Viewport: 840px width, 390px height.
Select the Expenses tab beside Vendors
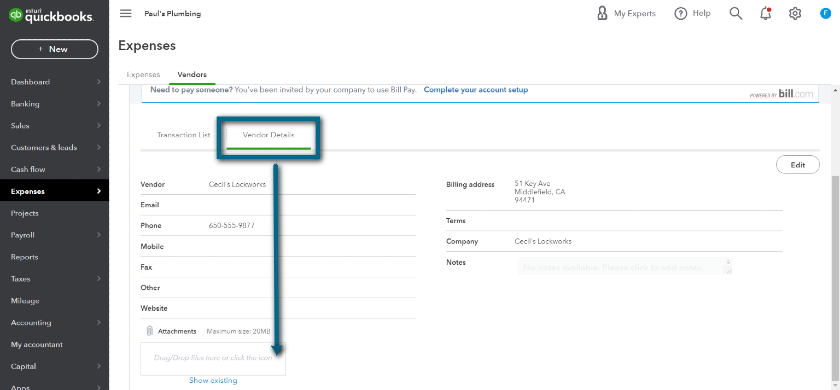[143, 74]
